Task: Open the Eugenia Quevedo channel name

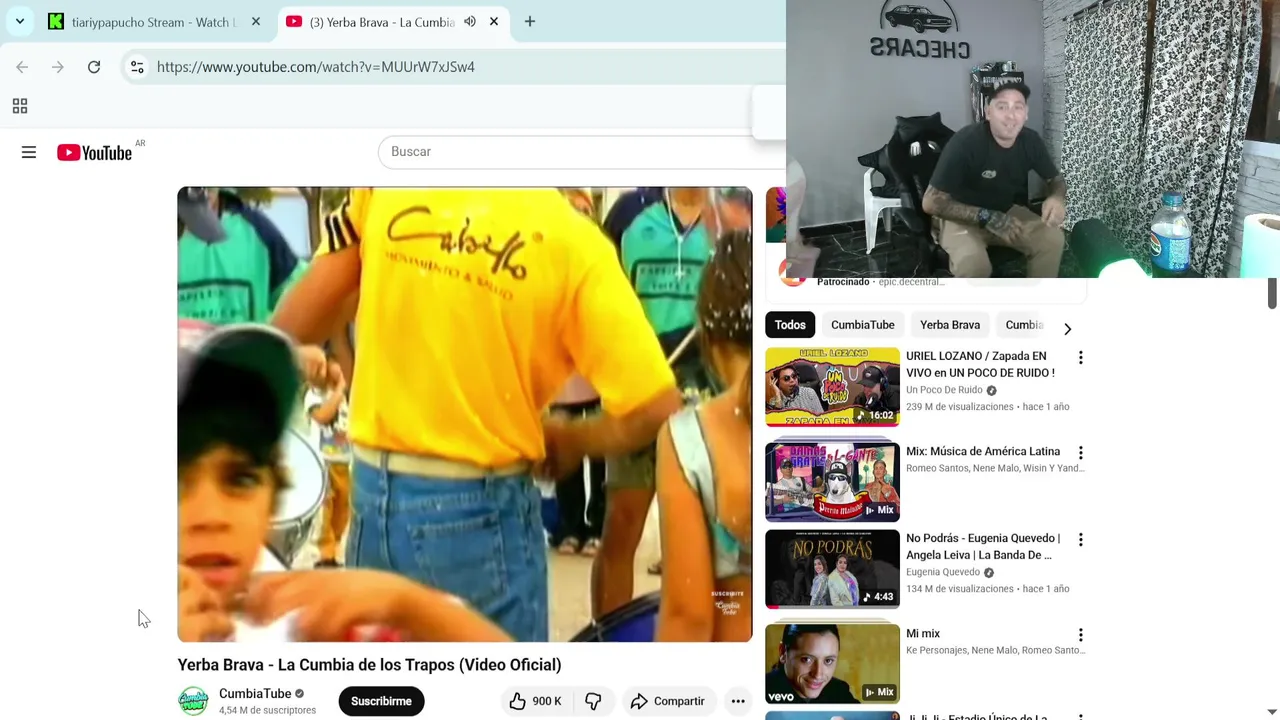Action: coord(943,572)
